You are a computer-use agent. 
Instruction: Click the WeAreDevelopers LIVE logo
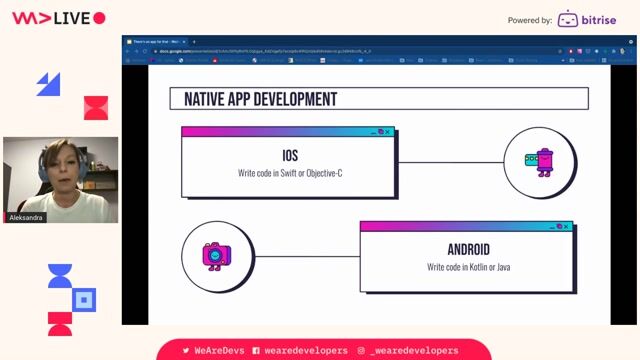59,18
